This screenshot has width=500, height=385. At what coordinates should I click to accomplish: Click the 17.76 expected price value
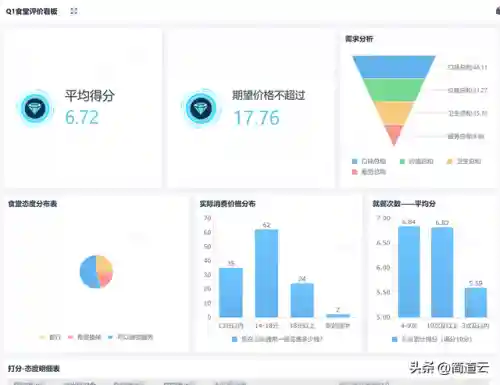pos(256,118)
